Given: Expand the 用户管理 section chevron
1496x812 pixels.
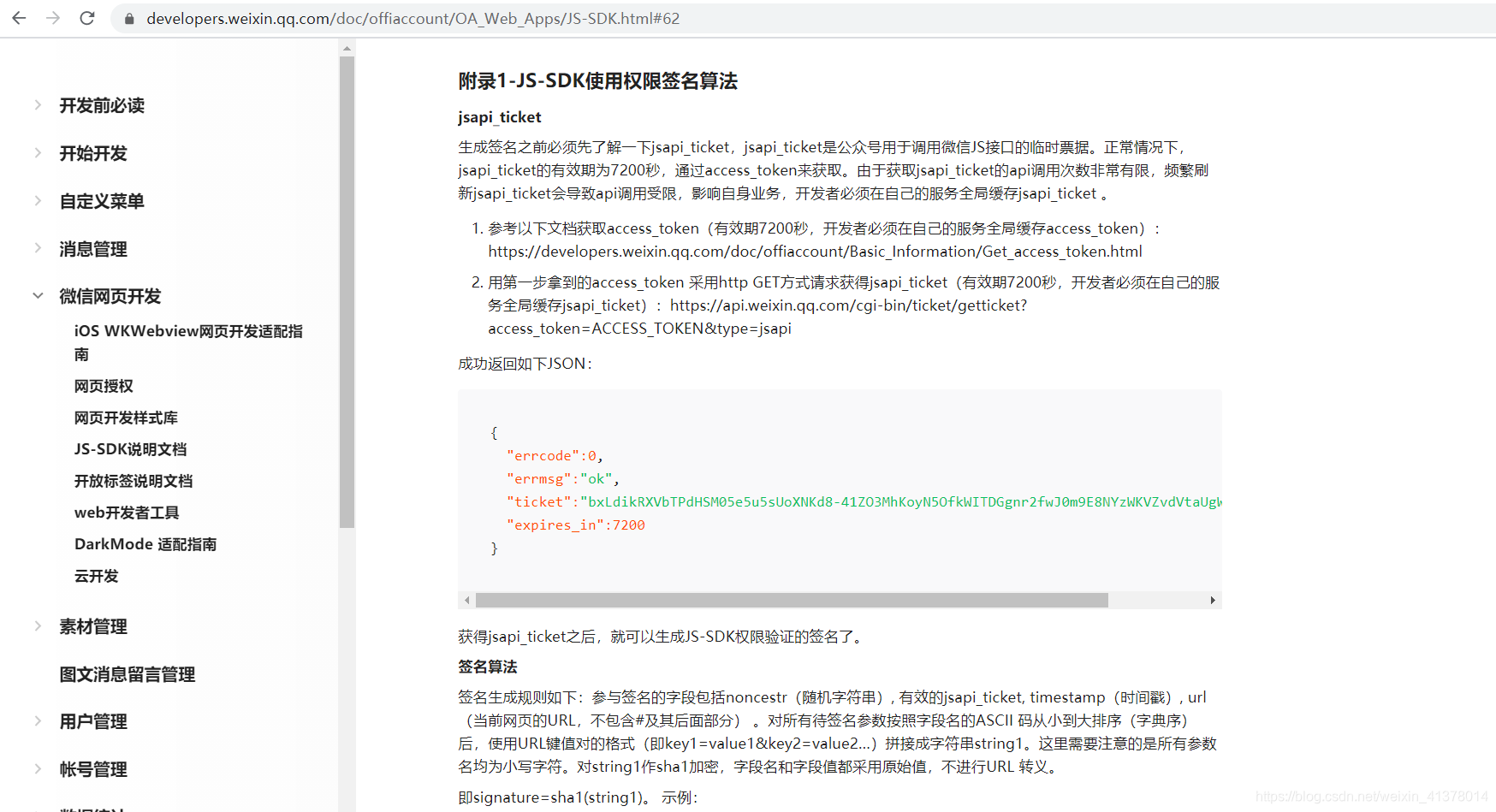Looking at the screenshot, I should click(x=38, y=720).
